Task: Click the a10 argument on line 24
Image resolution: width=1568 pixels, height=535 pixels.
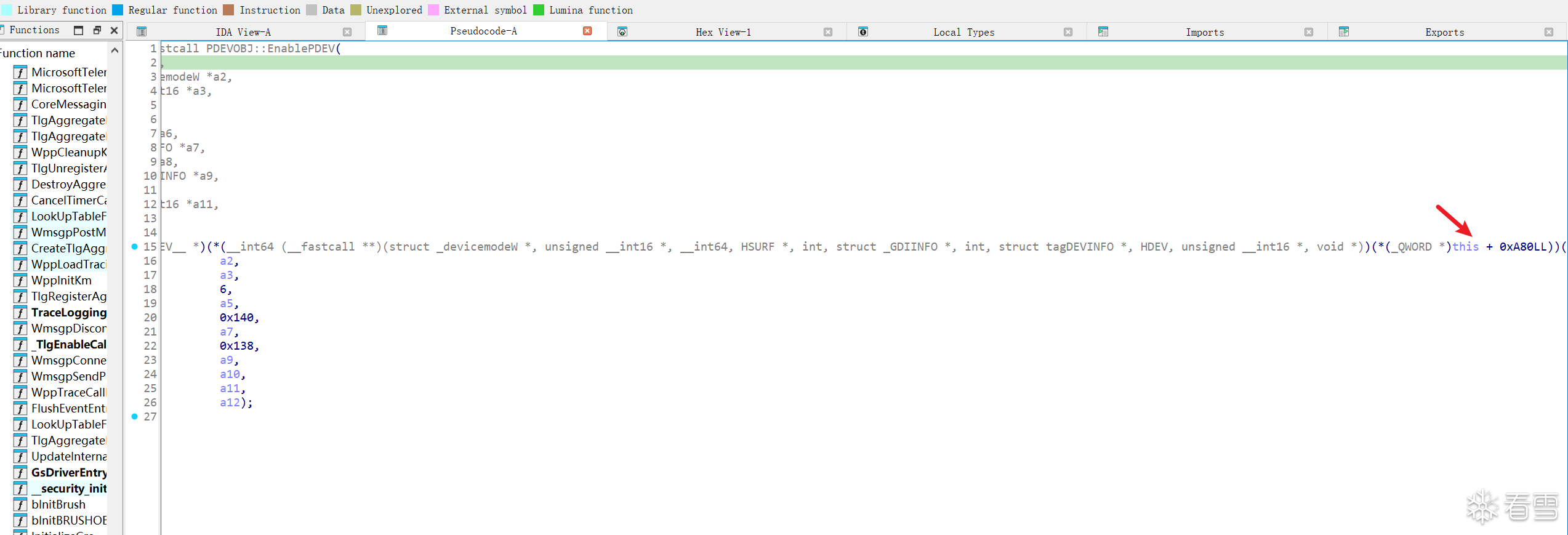Action: tap(230, 374)
